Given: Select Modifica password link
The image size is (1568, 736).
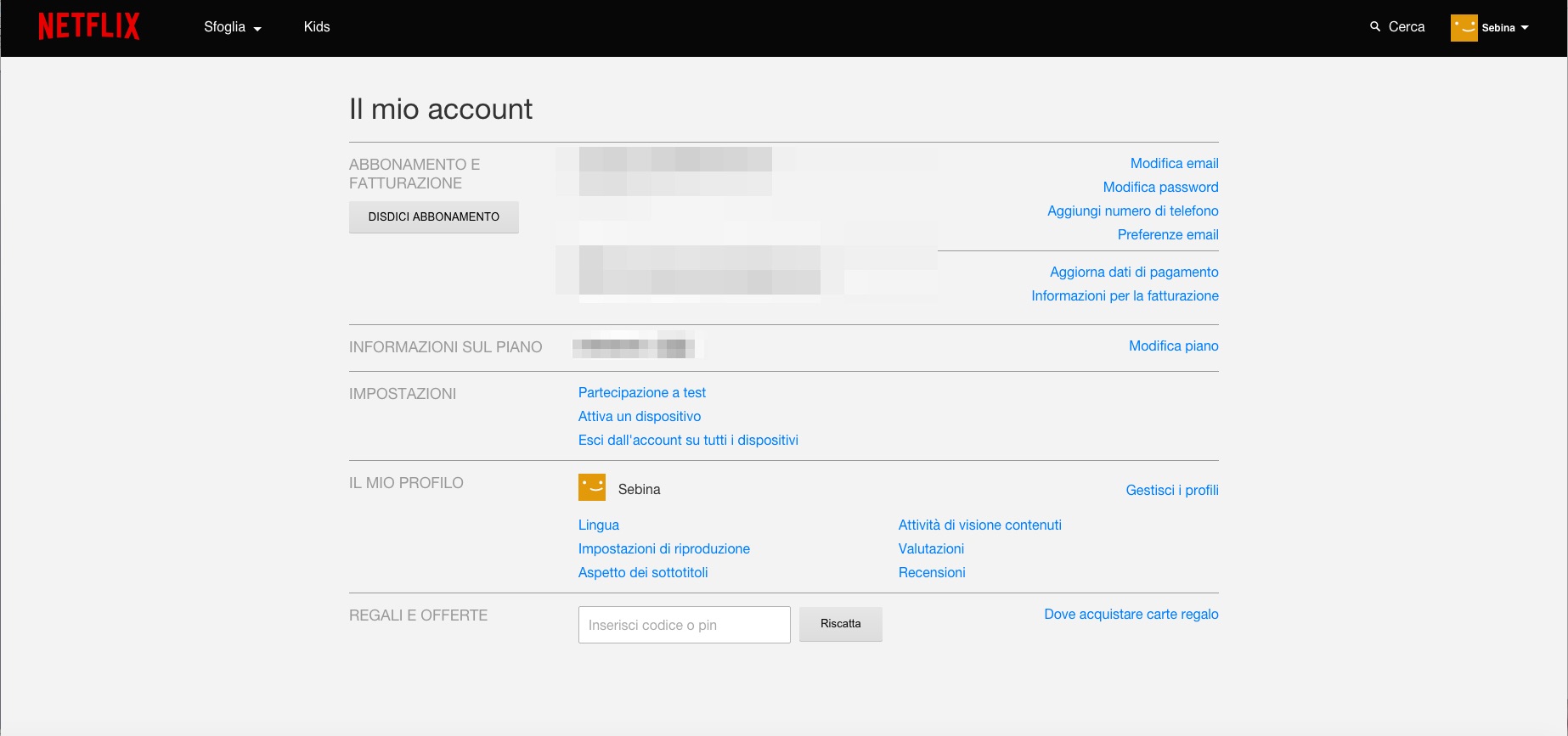Looking at the screenshot, I should [1160, 188].
